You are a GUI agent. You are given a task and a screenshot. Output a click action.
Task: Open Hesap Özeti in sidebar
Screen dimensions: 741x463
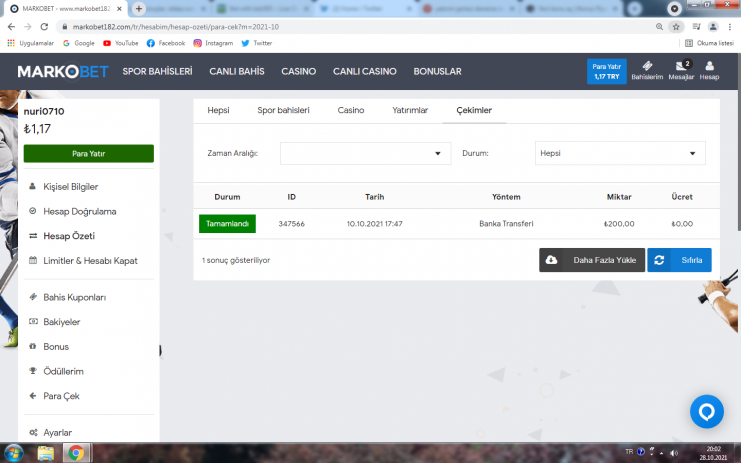coord(69,236)
